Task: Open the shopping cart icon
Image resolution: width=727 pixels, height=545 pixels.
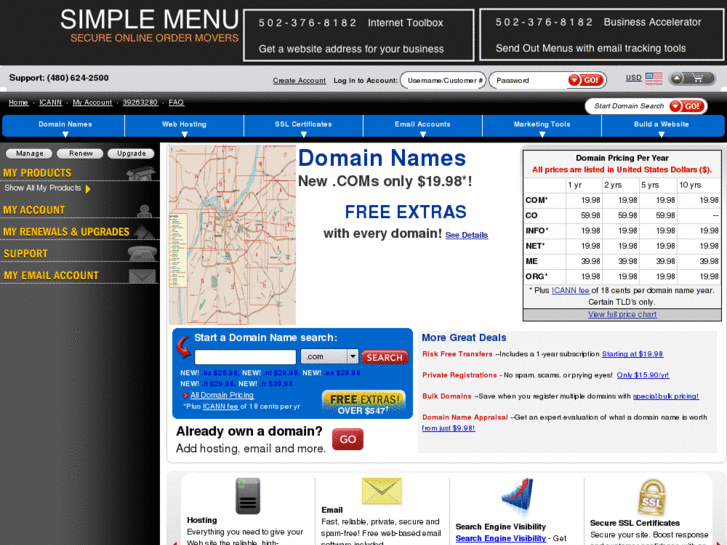Action: pyautogui.click(x=698, y=78)
